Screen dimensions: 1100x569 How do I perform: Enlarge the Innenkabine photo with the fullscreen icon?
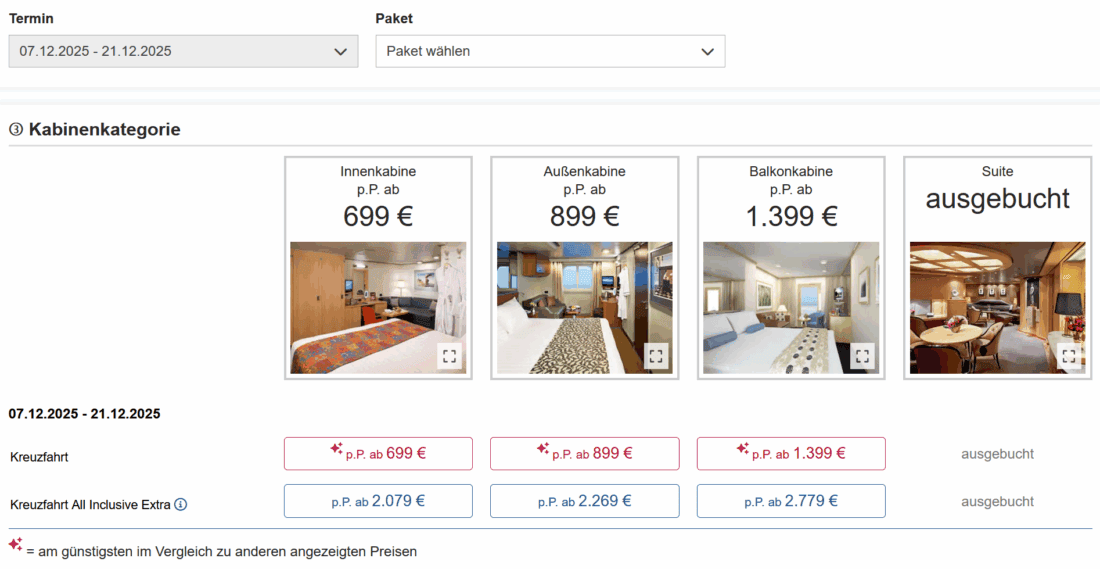(449, 356)
